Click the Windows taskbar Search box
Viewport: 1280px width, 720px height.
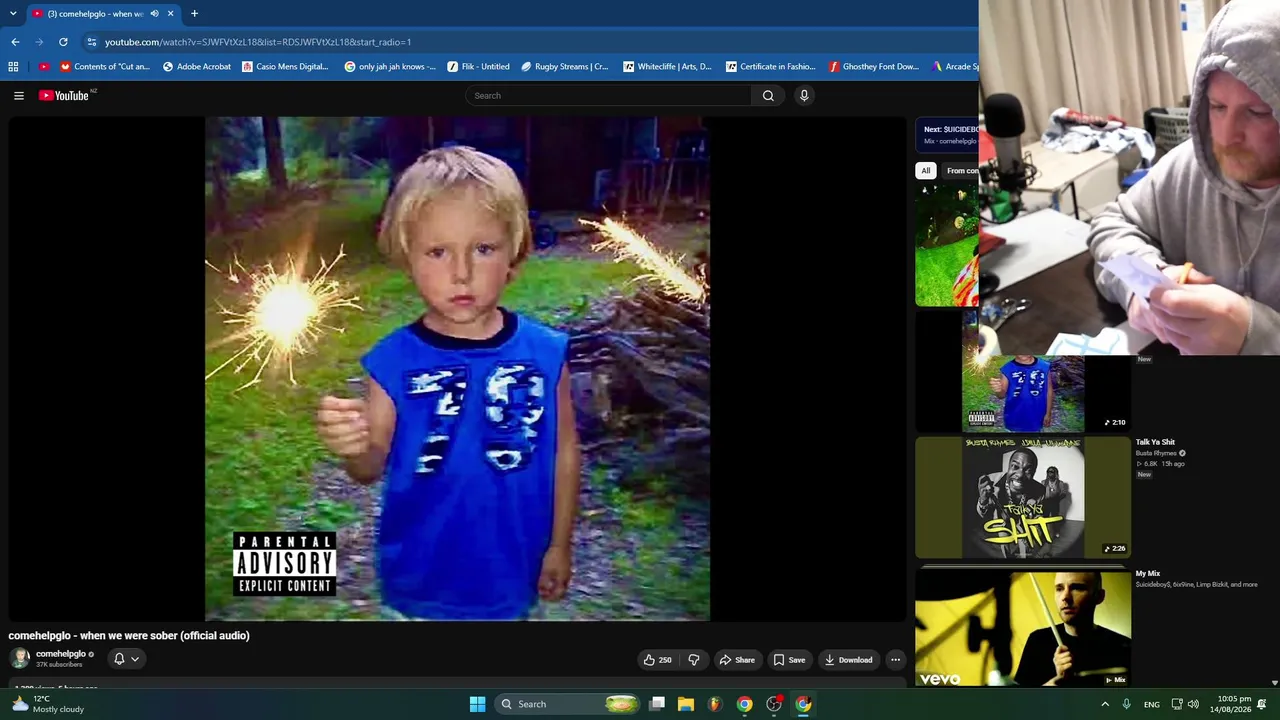pos(568,704)
